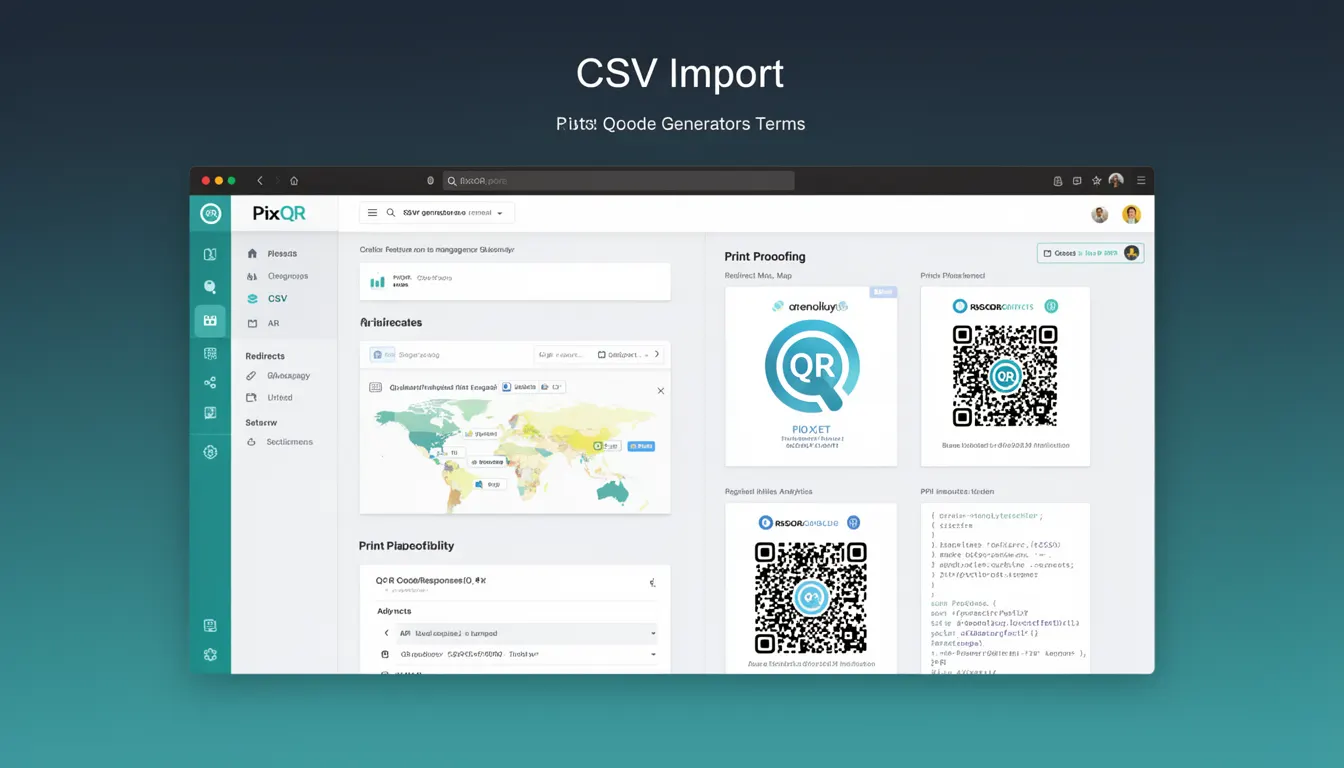Screen dimensions: 1344x768
Task: Click the teal bar chart icon in the top card
Action: (x=377, y=282)
